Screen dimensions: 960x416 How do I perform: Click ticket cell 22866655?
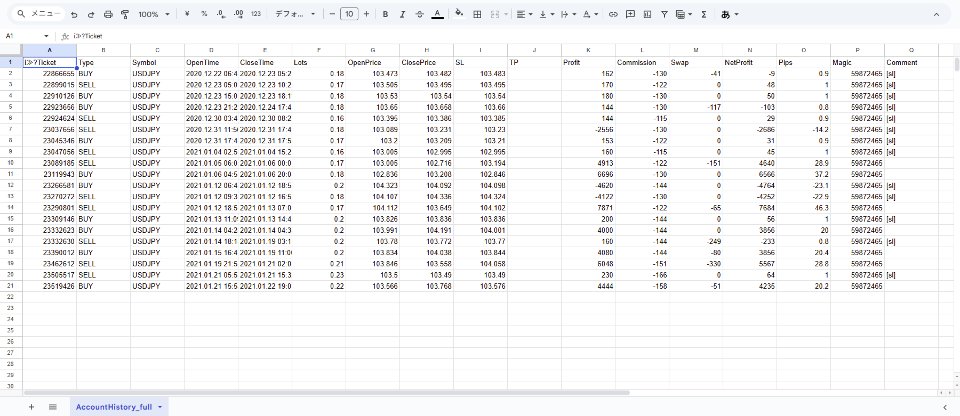pos(50,74)
